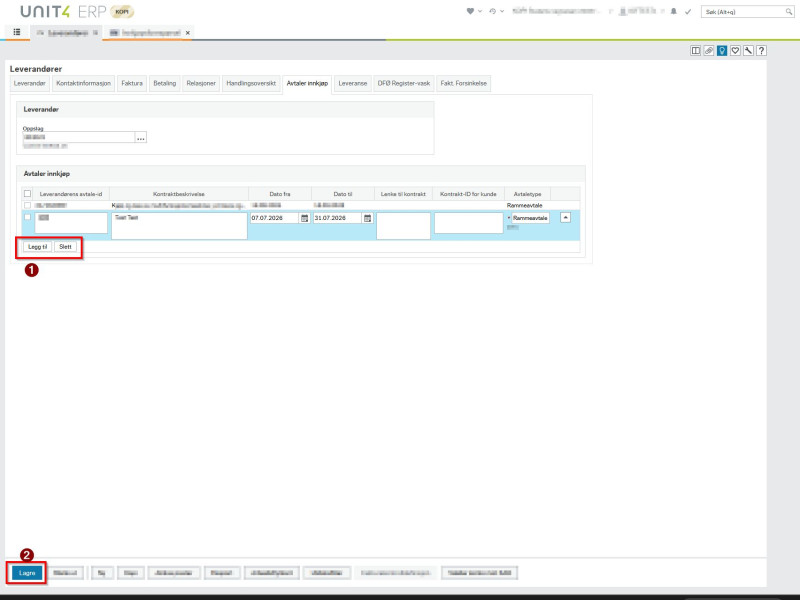
Task: Open the Dato fra calendar picker
Action: (305, 218)
